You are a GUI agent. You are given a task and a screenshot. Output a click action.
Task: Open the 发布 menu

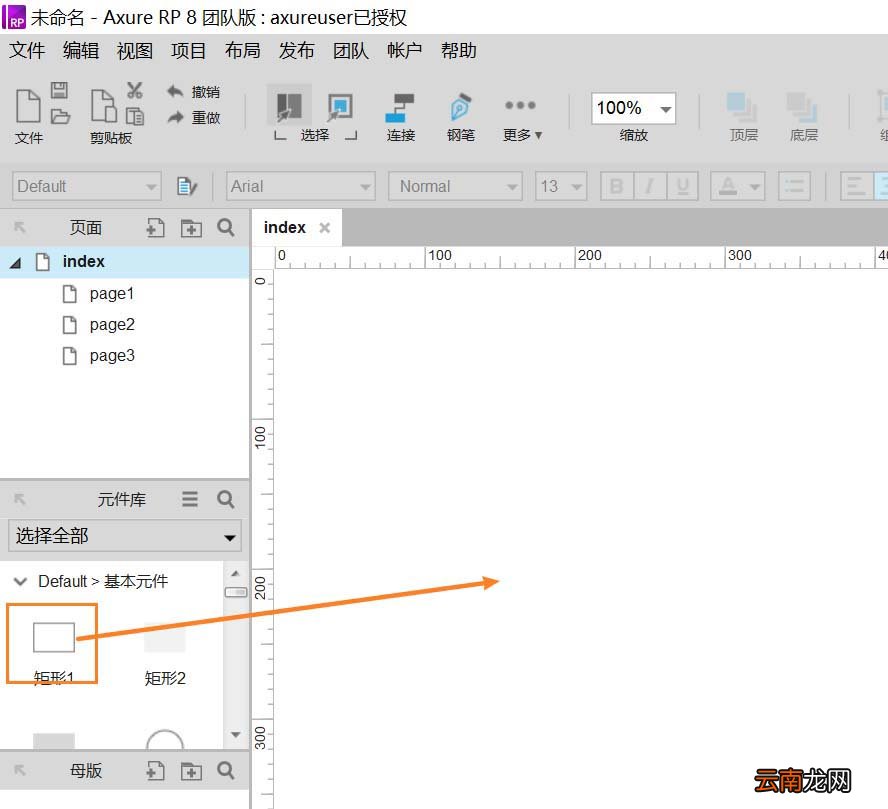[296, 50]
